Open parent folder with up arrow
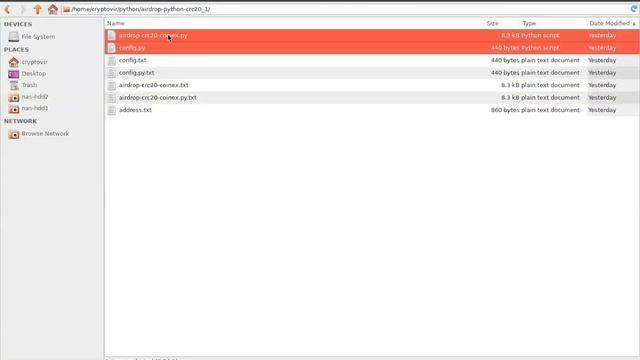Screen dimensions: 640x360 point(38,9)
